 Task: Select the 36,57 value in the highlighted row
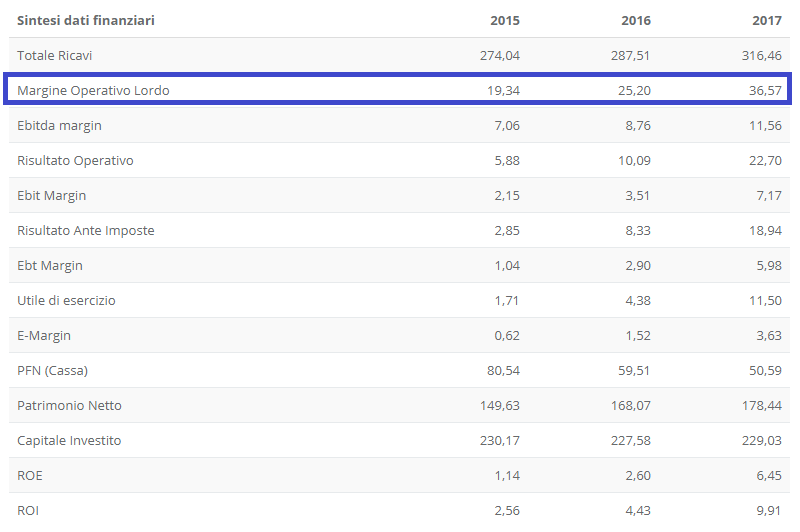pos(765,90)
